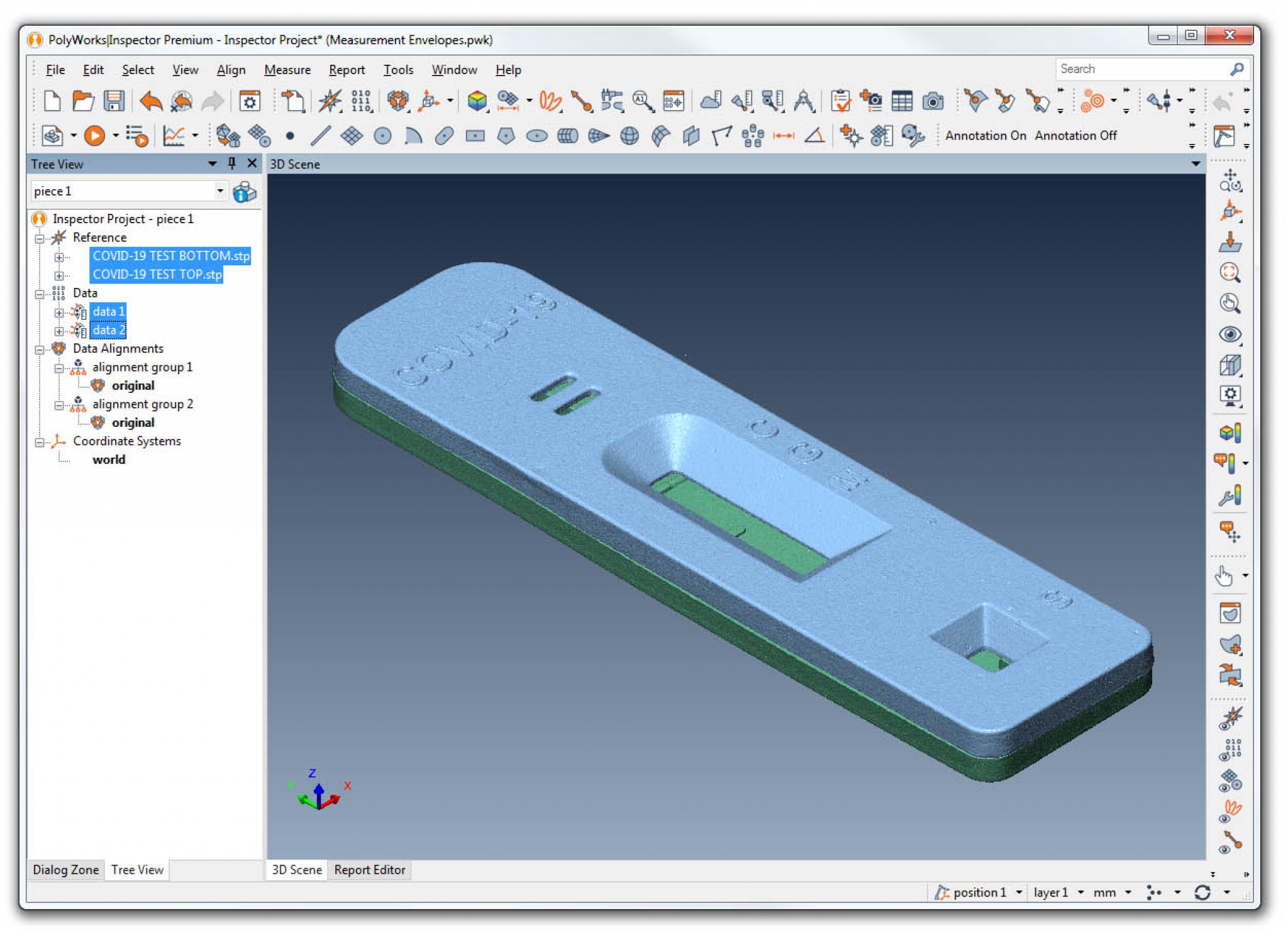This screenshot has height=943, width=1288.
Task: Create a rectangle feature from toolbar
Action: tap(475, 136)
